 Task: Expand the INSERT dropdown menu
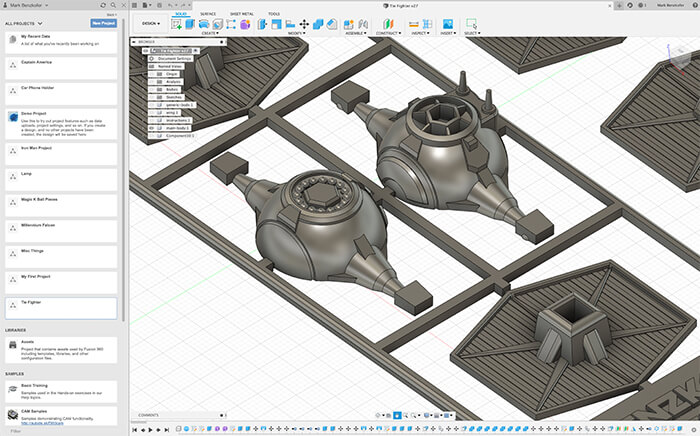click(447, 33)
